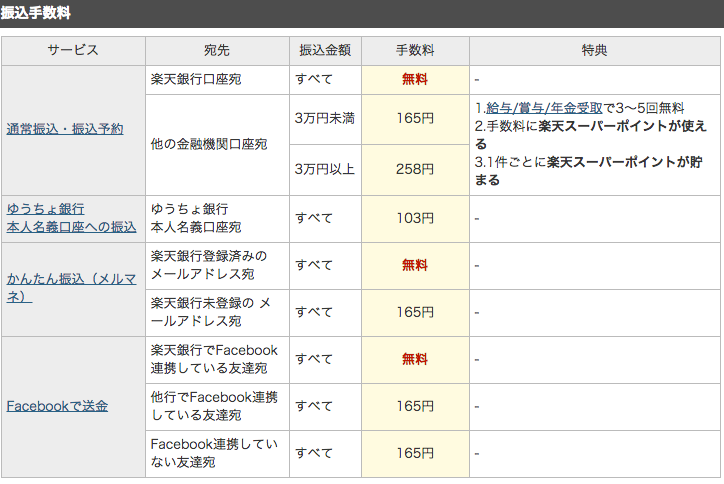Viewport: 724px width, 484px height.
Task: Open the Facebookで送金 link
Action: (x=57, y=406)
